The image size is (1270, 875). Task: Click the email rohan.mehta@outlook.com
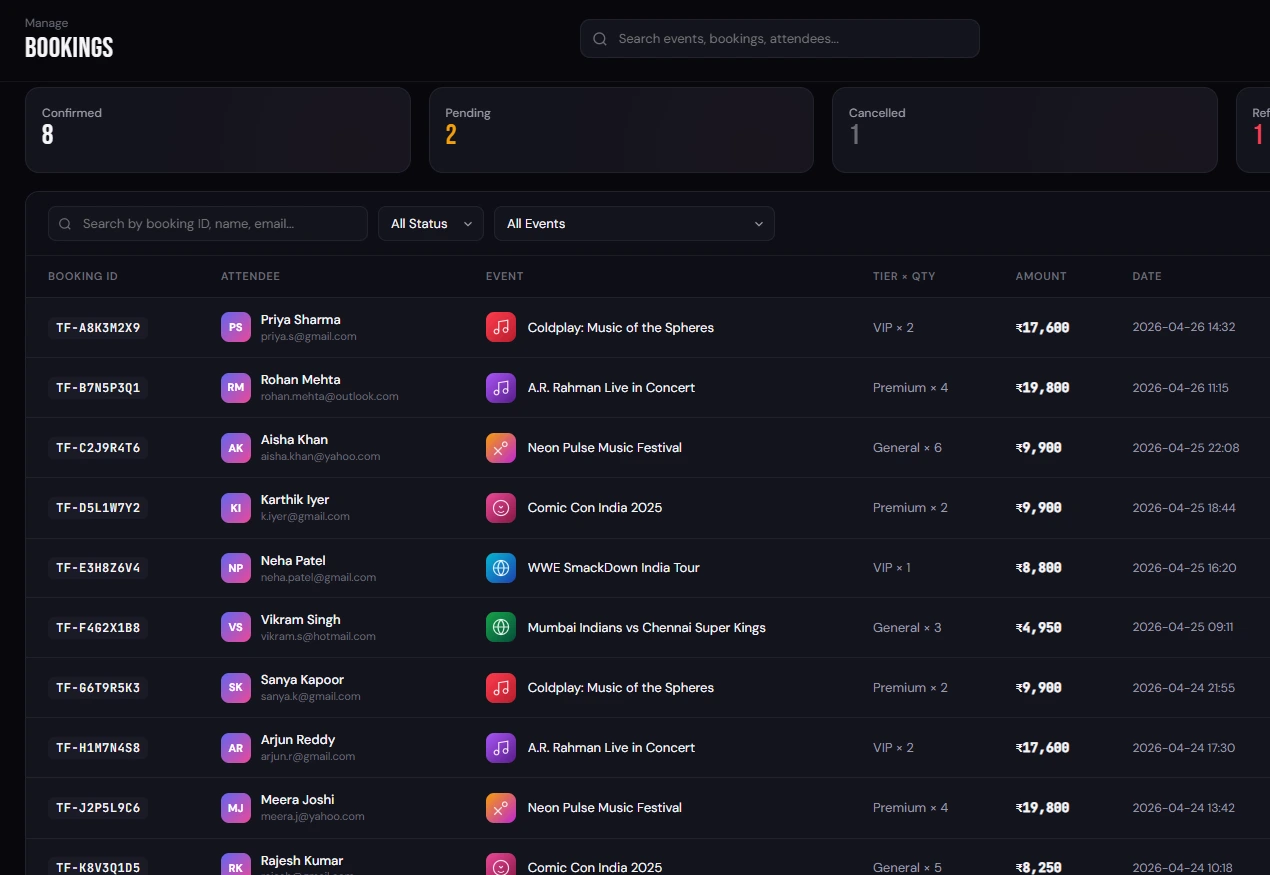point(330,397)
